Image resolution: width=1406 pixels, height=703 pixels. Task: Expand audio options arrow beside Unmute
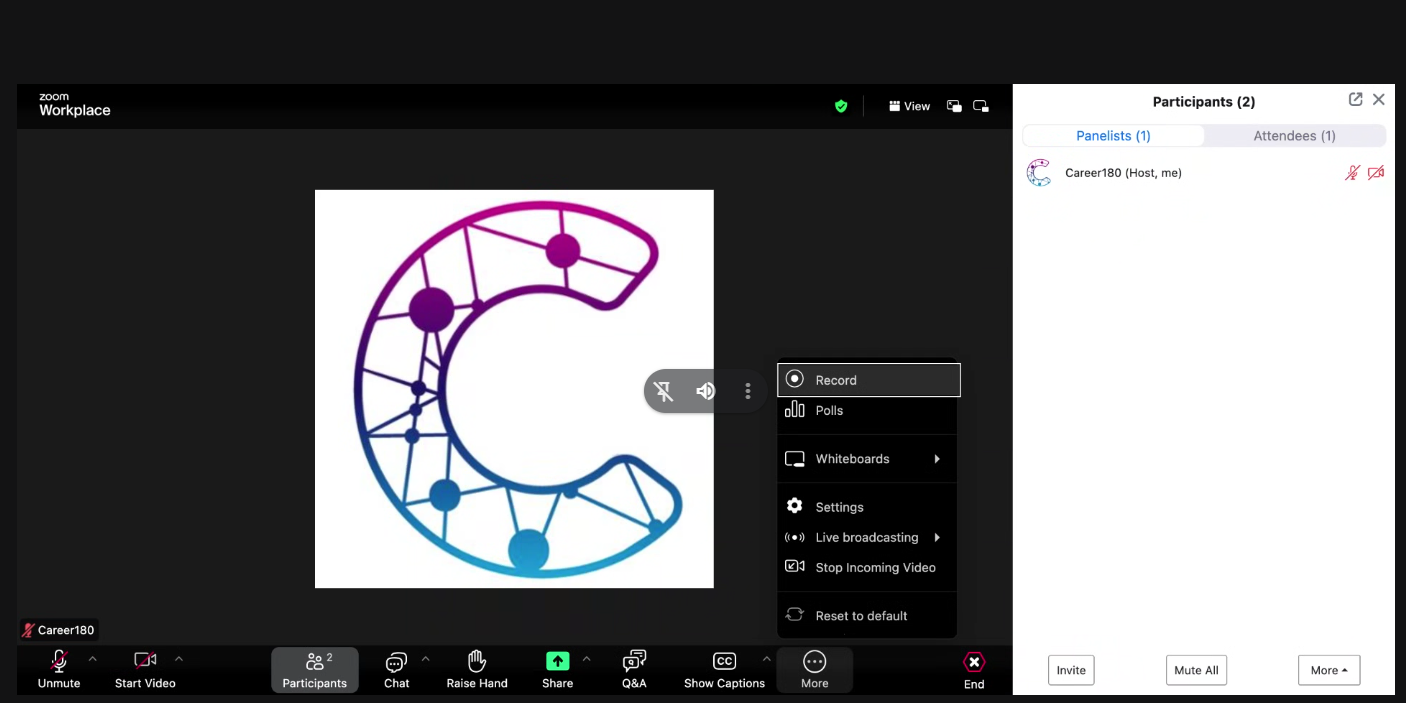[x=93, y=659]
